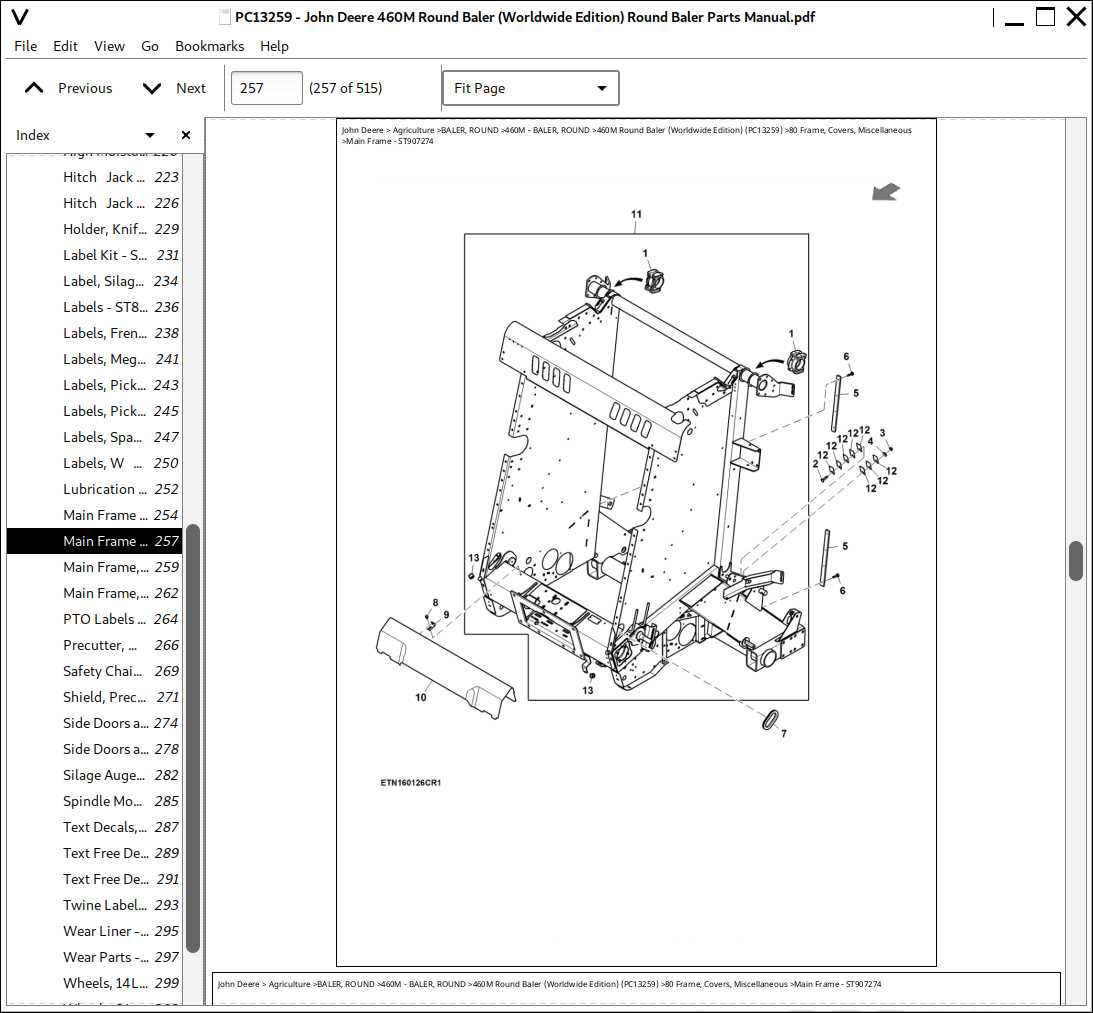Select highlighted Main Frame page 257 entry
This screenshot has width=1093, height=1013.
pyautogui.click(x=94, y=541)
